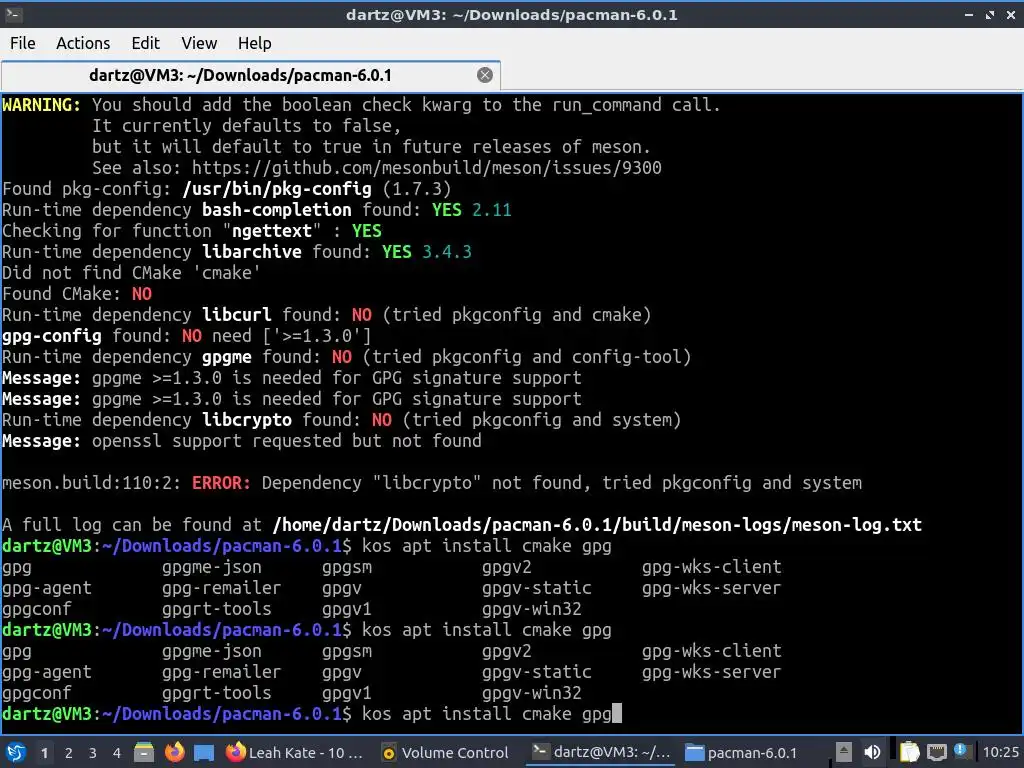
Task: Close the terminal tab with the X icon
Action: pyautogui.click(x=485, y=75)
